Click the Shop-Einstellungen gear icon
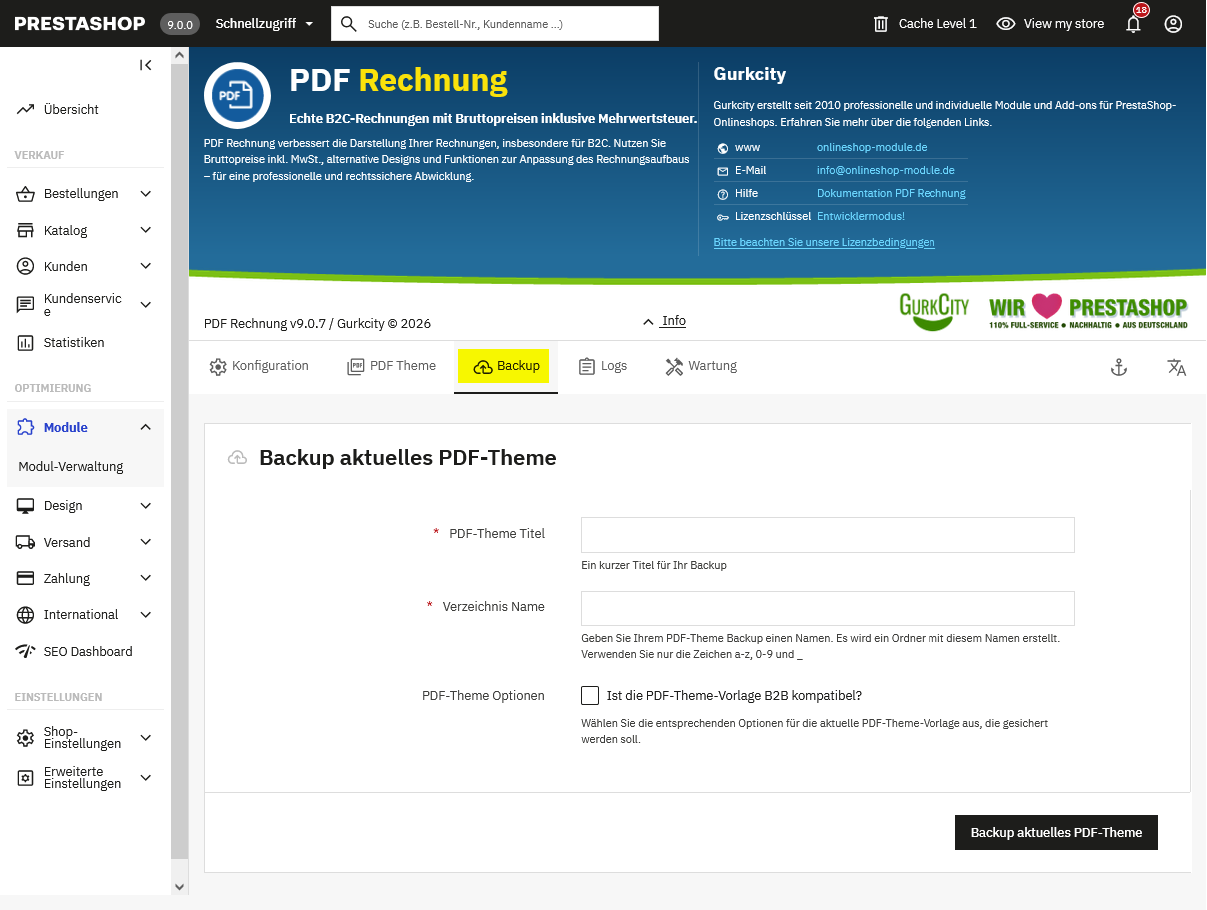The width and height of the screenshot is (1207, 910). click(x=26, y=738)
